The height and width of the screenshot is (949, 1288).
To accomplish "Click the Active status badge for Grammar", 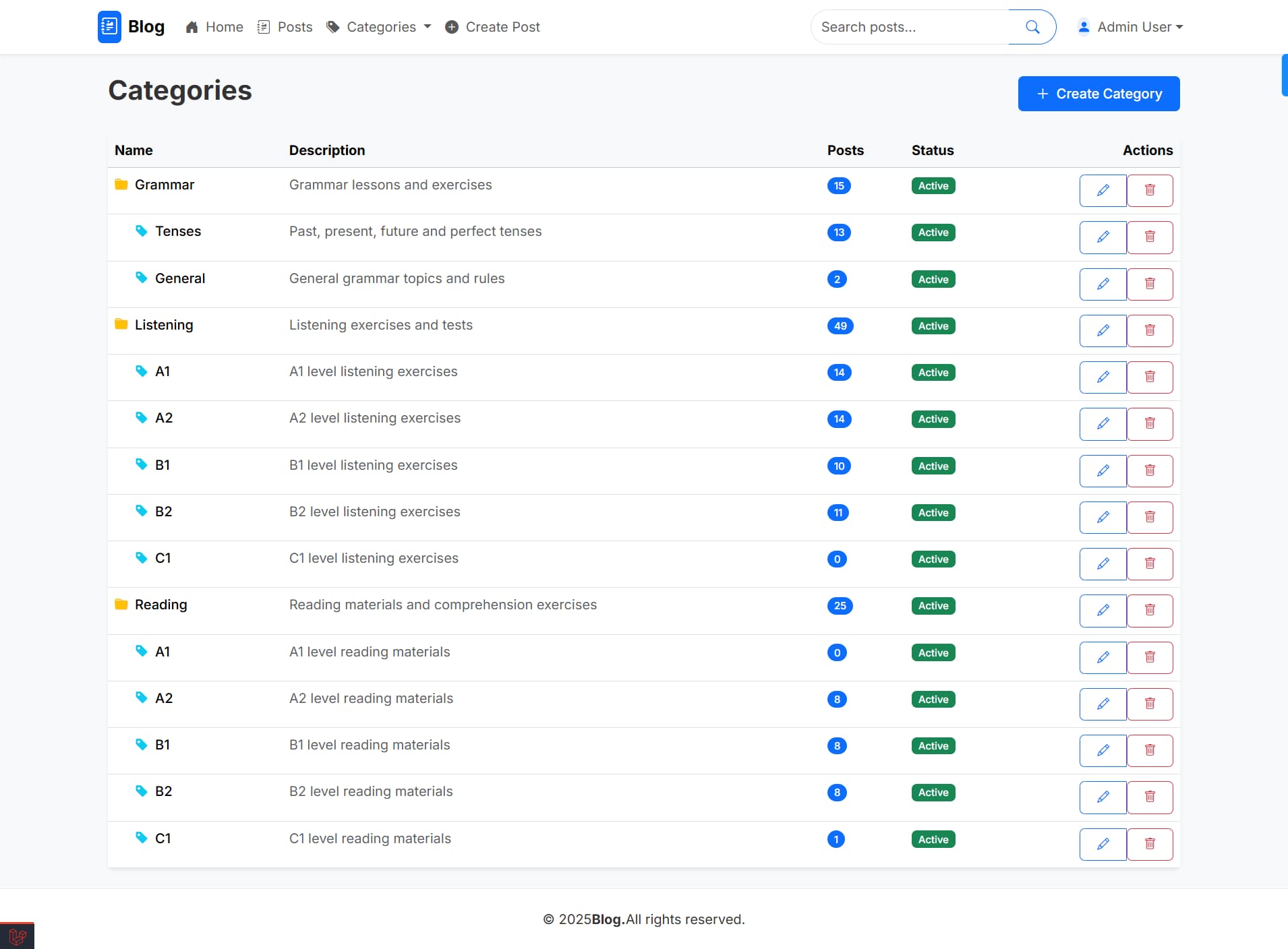I will click(x=933, y=186).
